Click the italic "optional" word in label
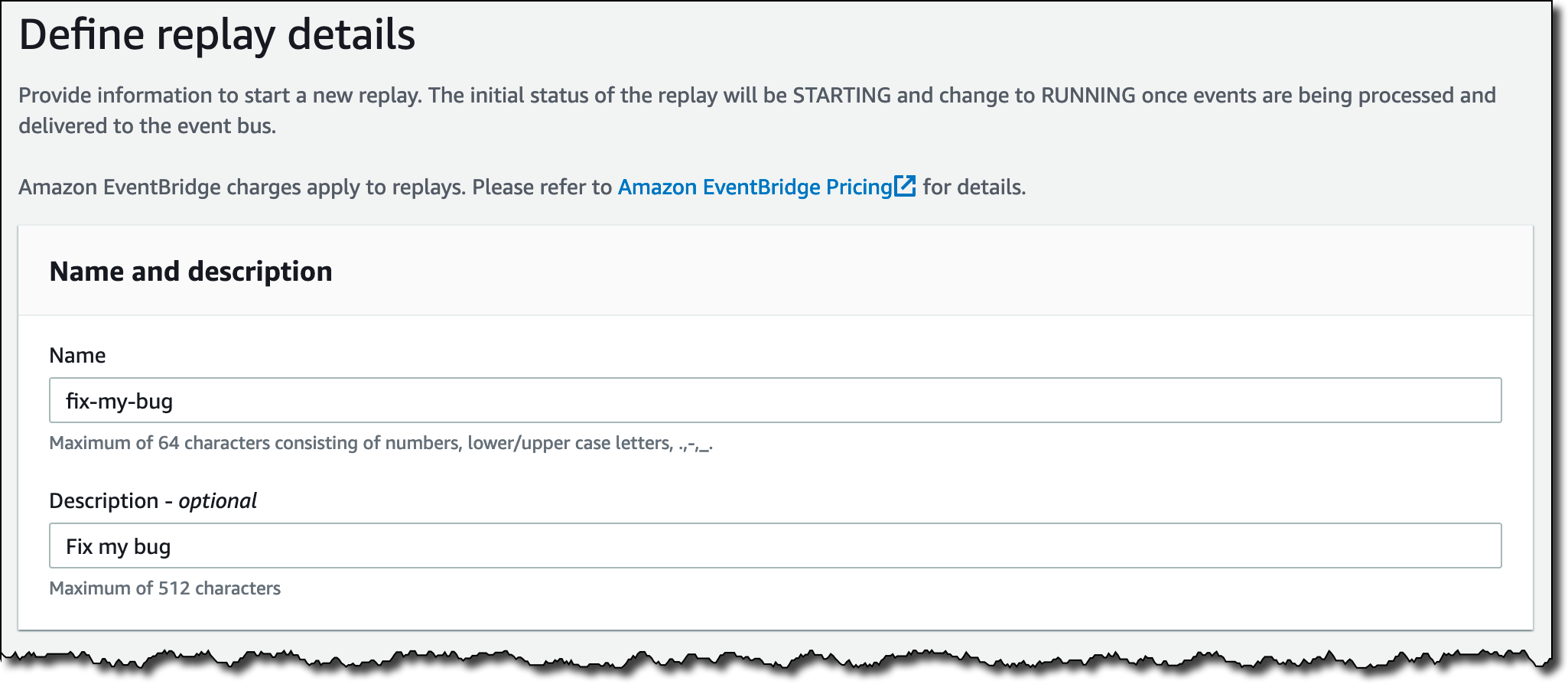1568x684 pixels. [x=218, y=500]
